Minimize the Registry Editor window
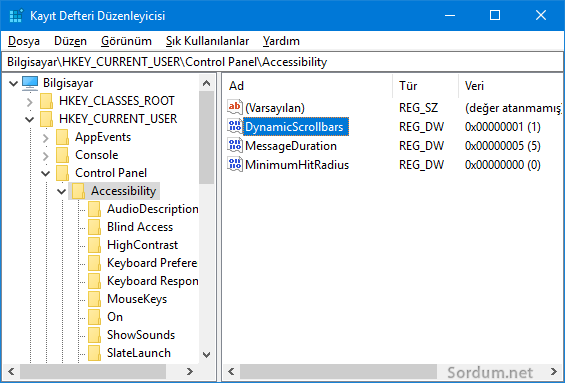 tap(450, 15)
